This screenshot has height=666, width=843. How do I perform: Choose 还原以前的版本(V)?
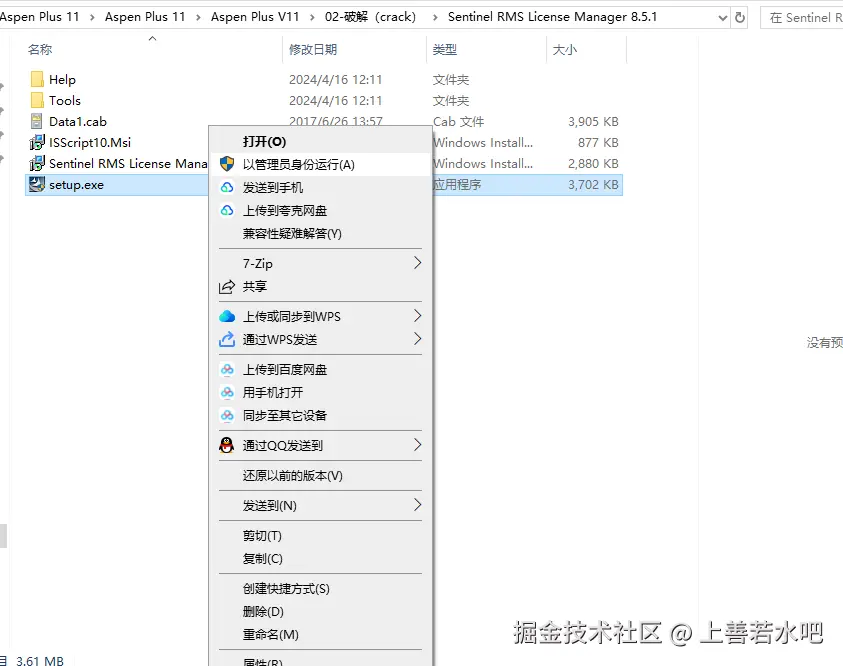(x=320, y=476)
